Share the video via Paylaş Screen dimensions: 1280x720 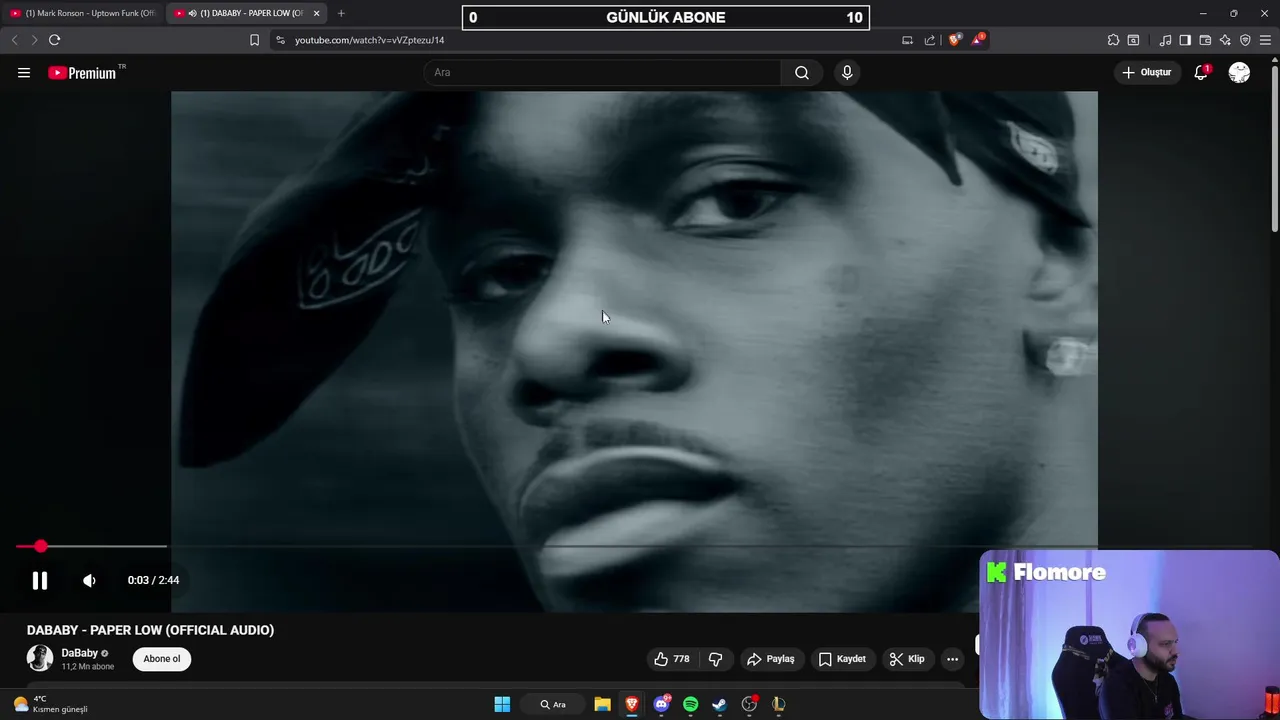click(x=771, y=659)
